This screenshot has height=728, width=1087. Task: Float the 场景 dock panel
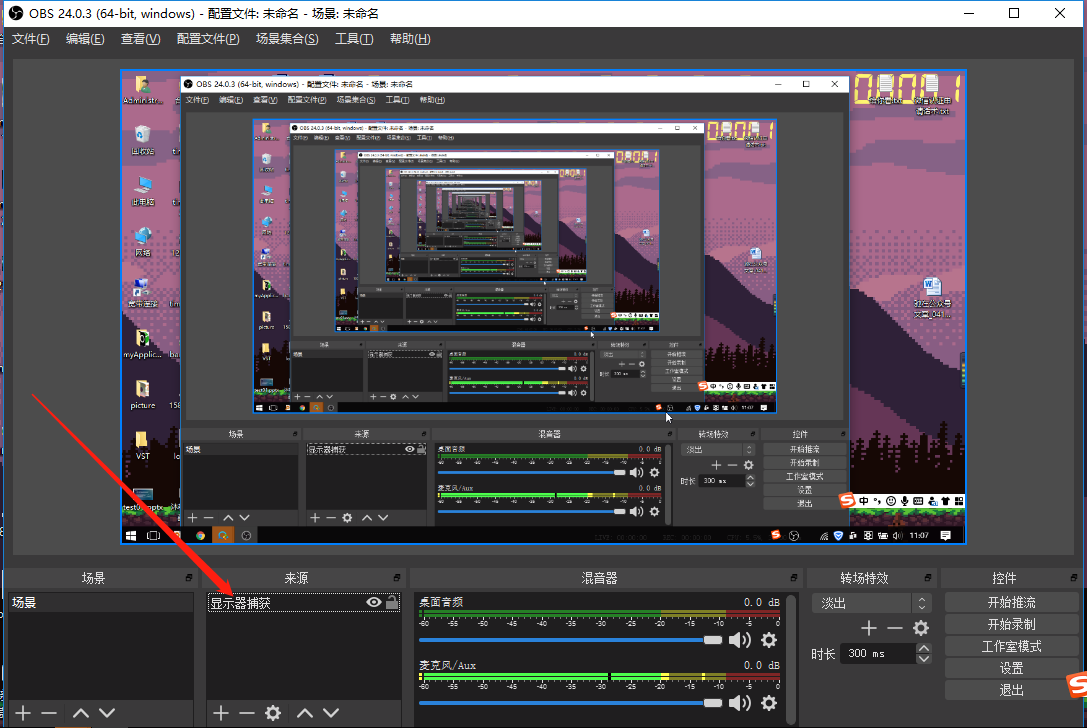[189, 578]
